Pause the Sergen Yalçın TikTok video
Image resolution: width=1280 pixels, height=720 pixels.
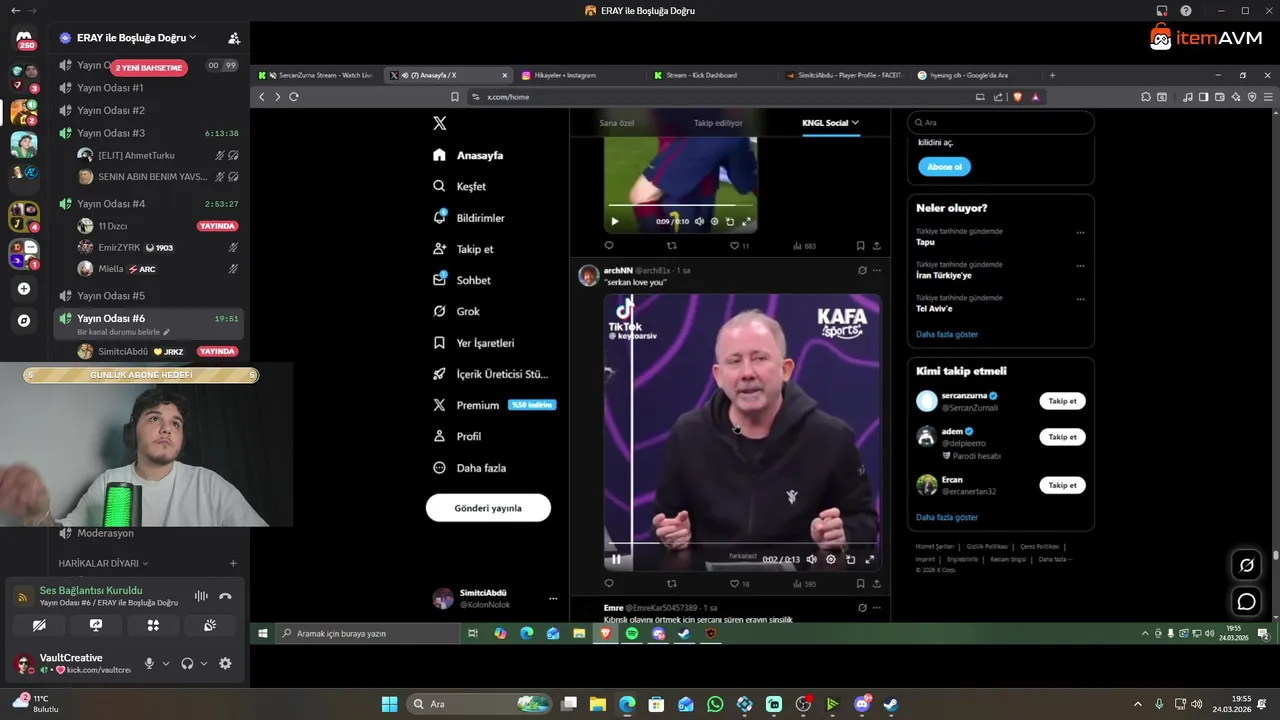click(x=616, y=560)
